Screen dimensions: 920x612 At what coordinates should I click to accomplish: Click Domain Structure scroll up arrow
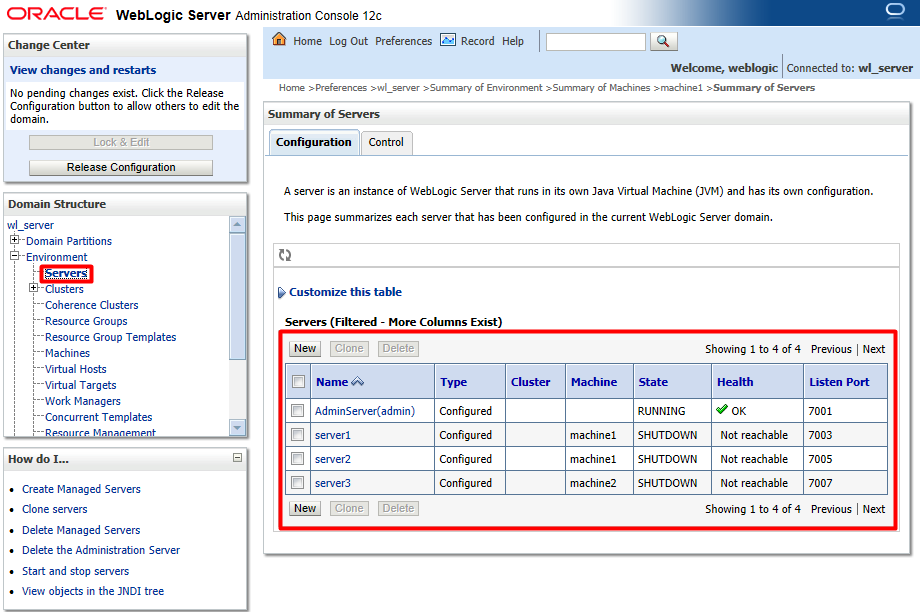tap(237, 224)
